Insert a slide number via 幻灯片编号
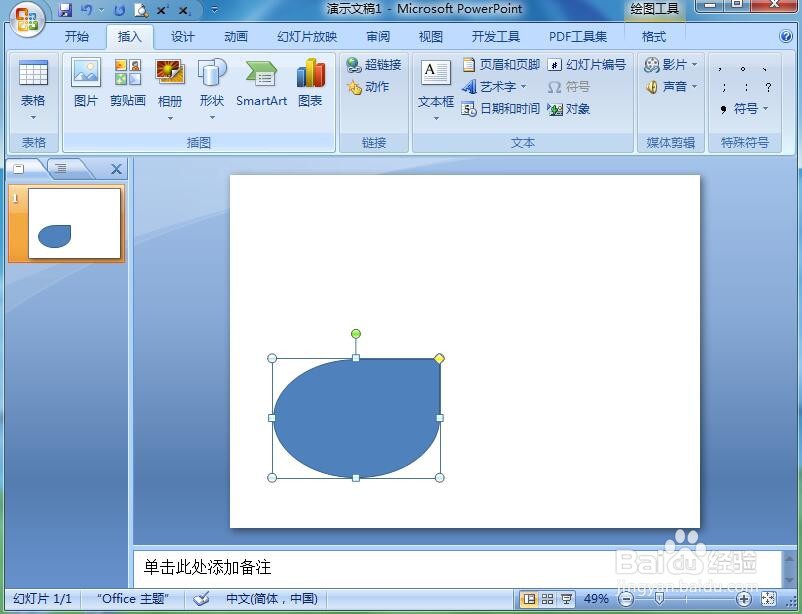 (588, 64)
